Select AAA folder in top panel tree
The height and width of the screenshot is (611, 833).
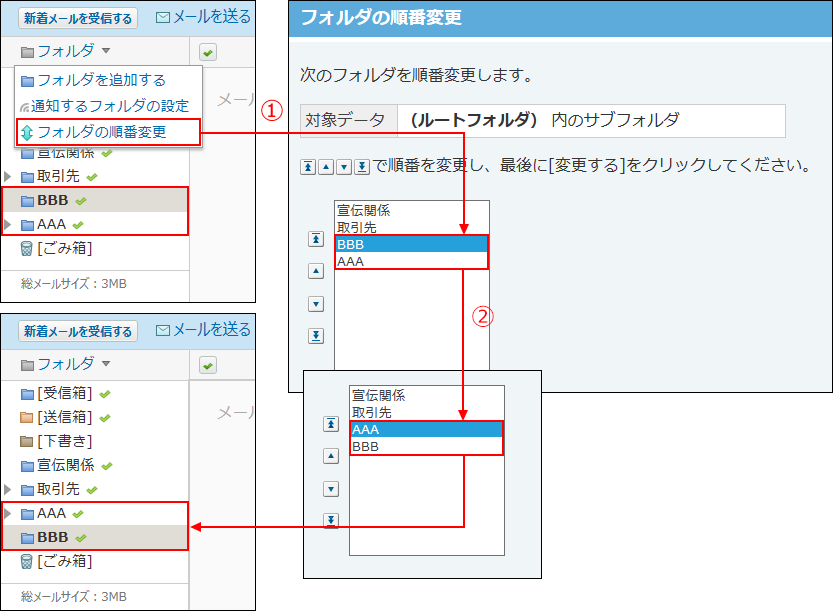click(52, 224)
